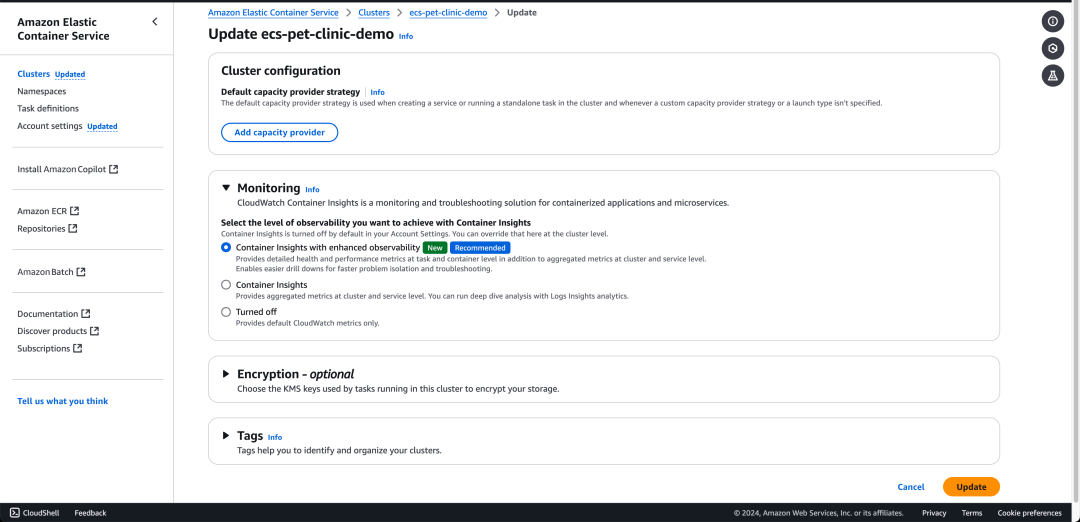Screen dimensions: 1080x522
Task: Click Info link next to Monitoring heading
Action: point(313,189)
